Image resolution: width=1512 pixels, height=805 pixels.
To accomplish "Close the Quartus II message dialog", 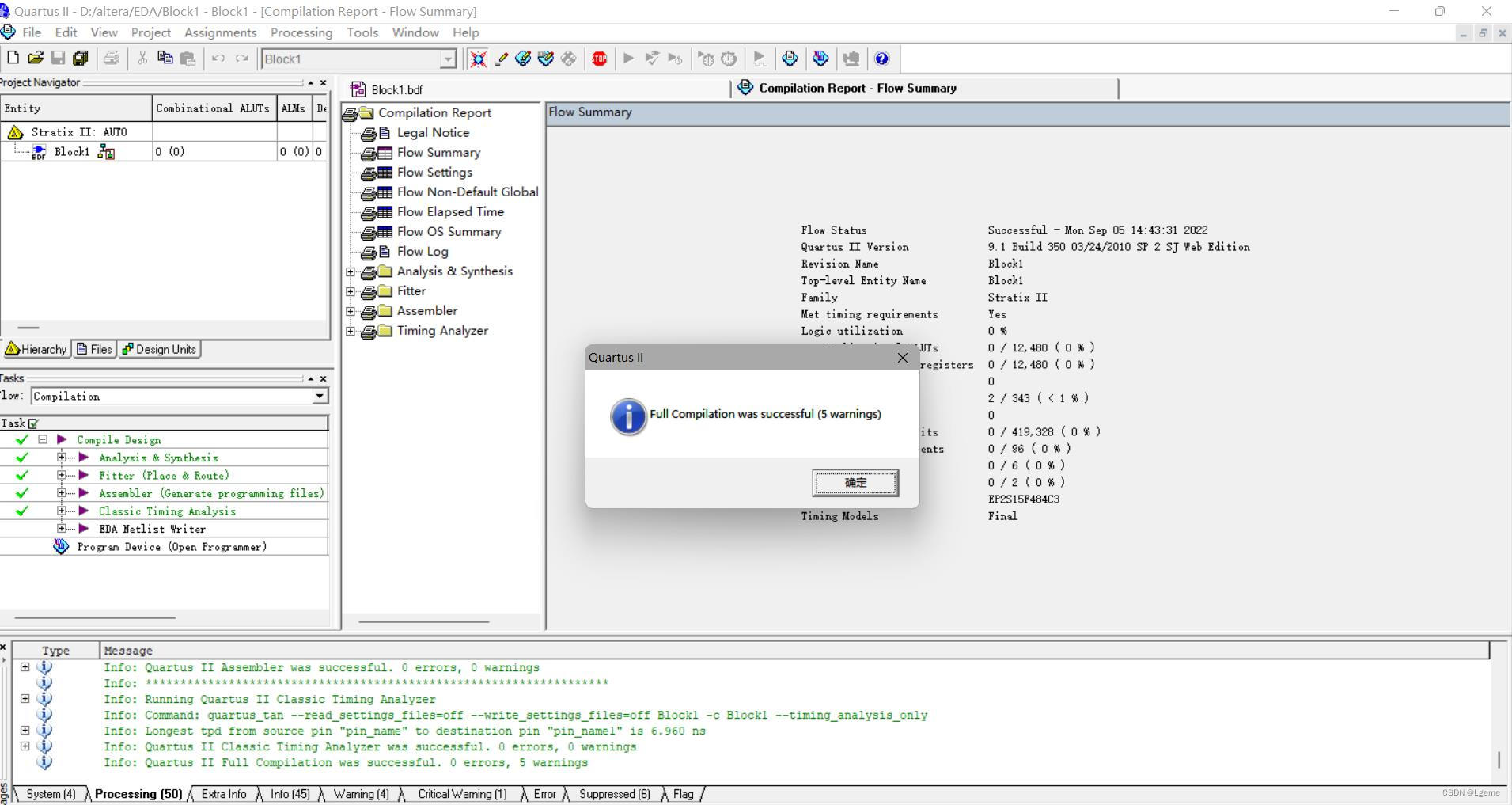I will (902, 358).
